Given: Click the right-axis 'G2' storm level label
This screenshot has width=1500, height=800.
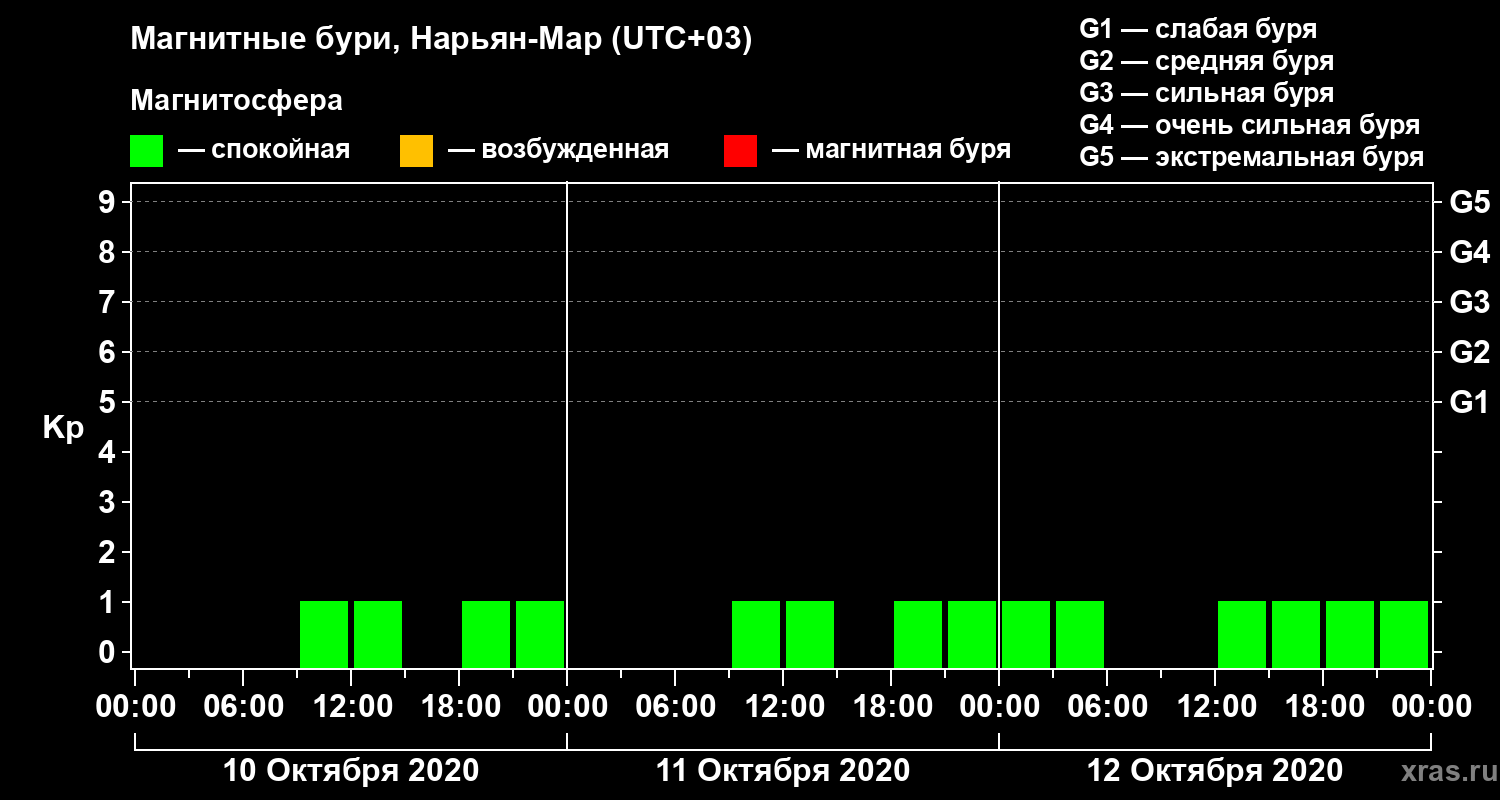Looking at the screenshot, I should click(1469, 352).
